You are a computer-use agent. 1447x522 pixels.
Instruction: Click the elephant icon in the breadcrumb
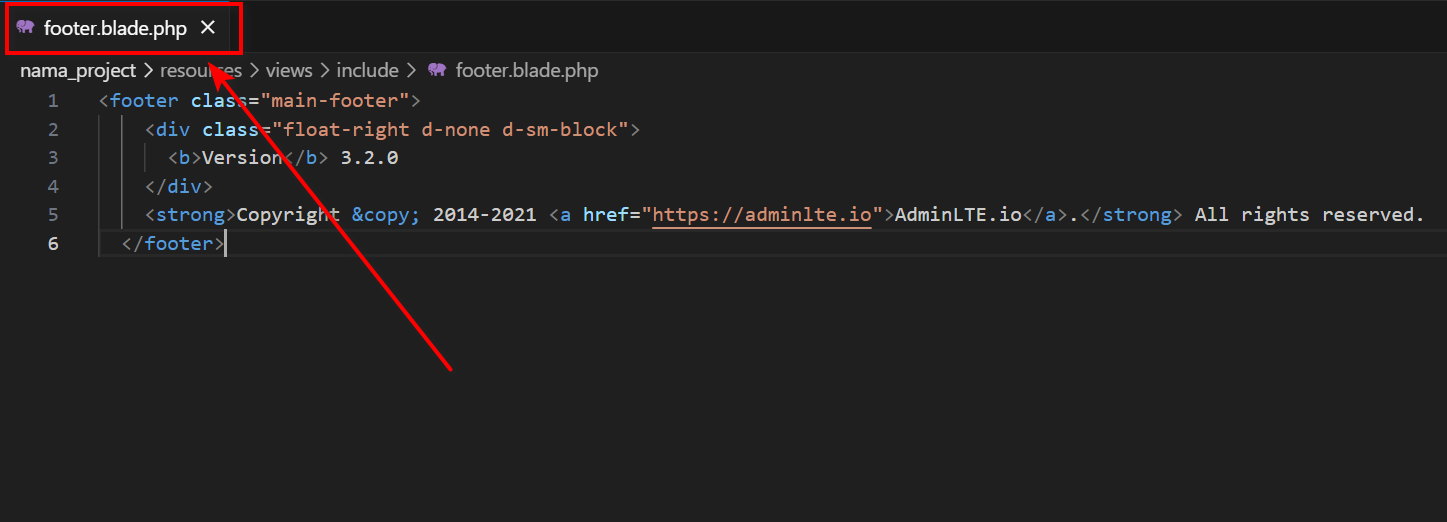[436, 71]
